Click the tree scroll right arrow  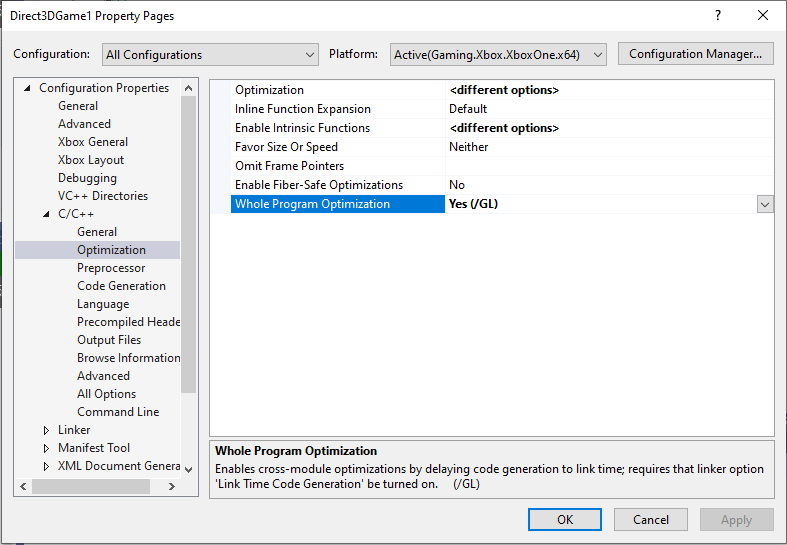click(x=172, y=486)
